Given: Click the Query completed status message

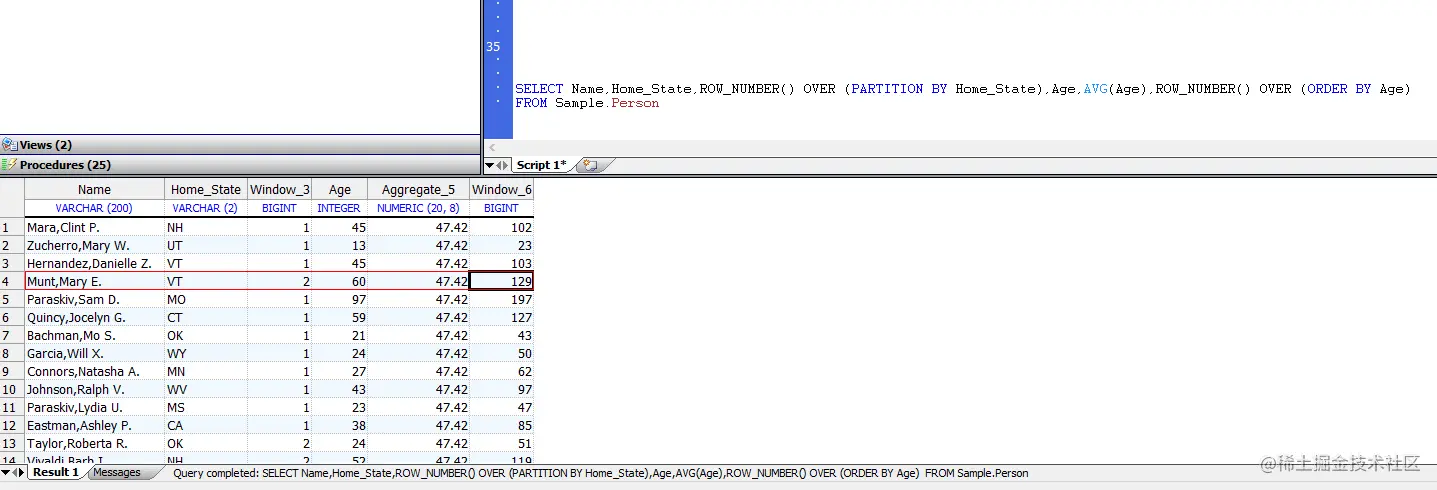Looking at the screenshot, I should coord(600,473).
